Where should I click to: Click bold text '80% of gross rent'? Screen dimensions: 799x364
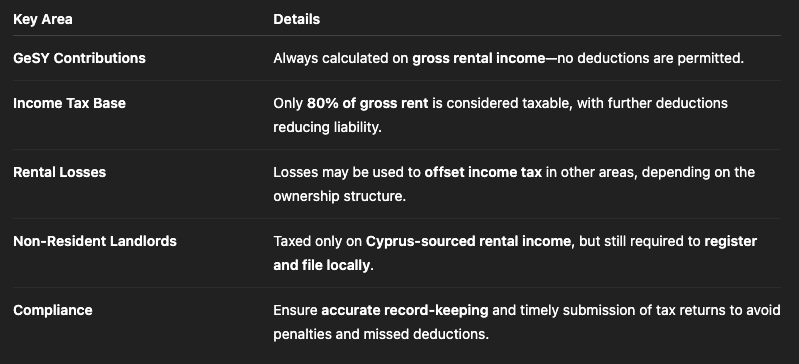point(367,103)
